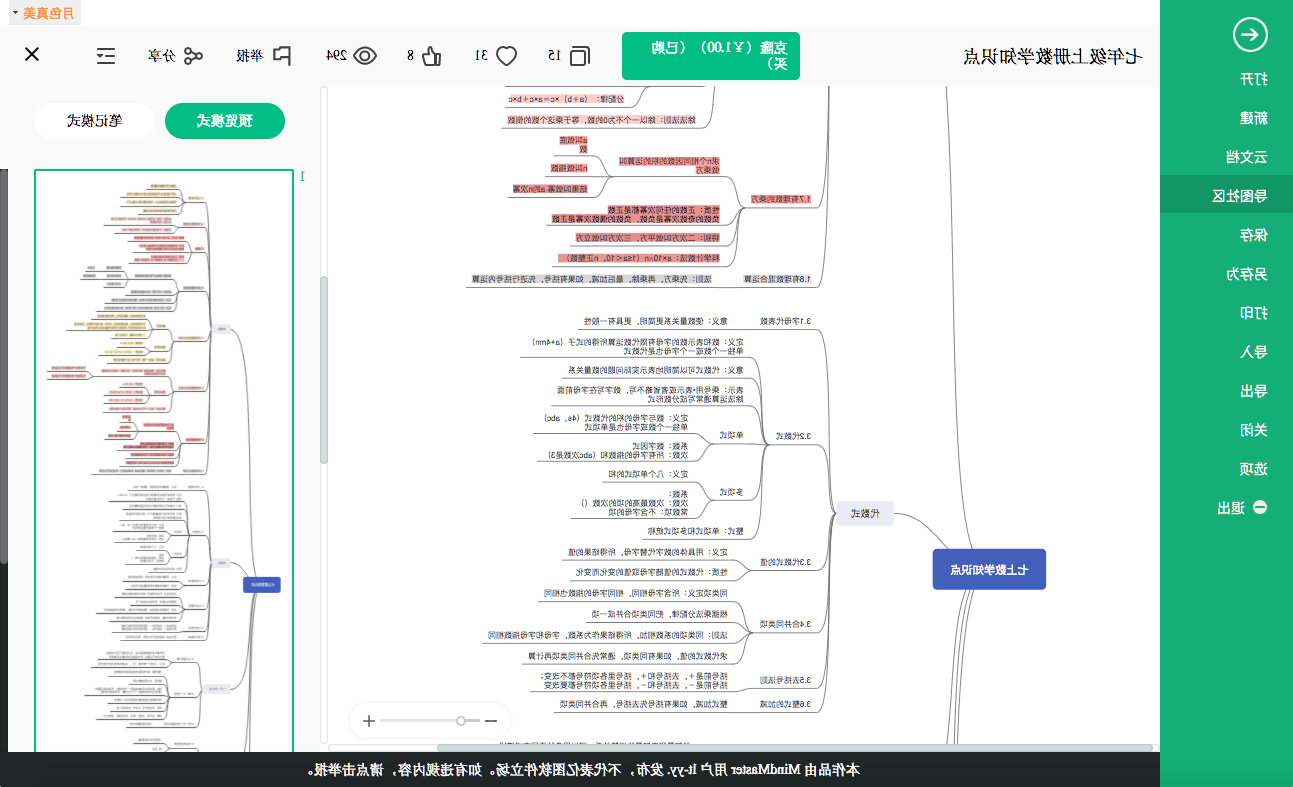Select 保存 in the sidebar
The image size is (1293, 787).
[x=1254, y=235]
